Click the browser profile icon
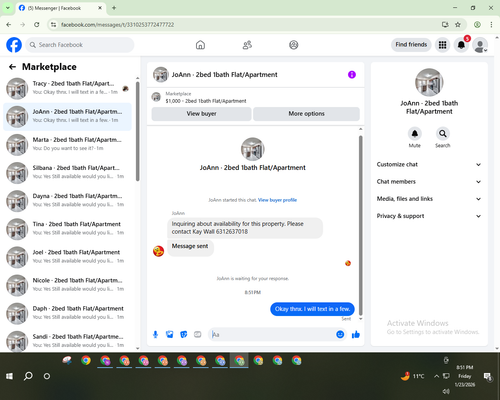Screen dimensions: 500x400 [x=477, y=25]
